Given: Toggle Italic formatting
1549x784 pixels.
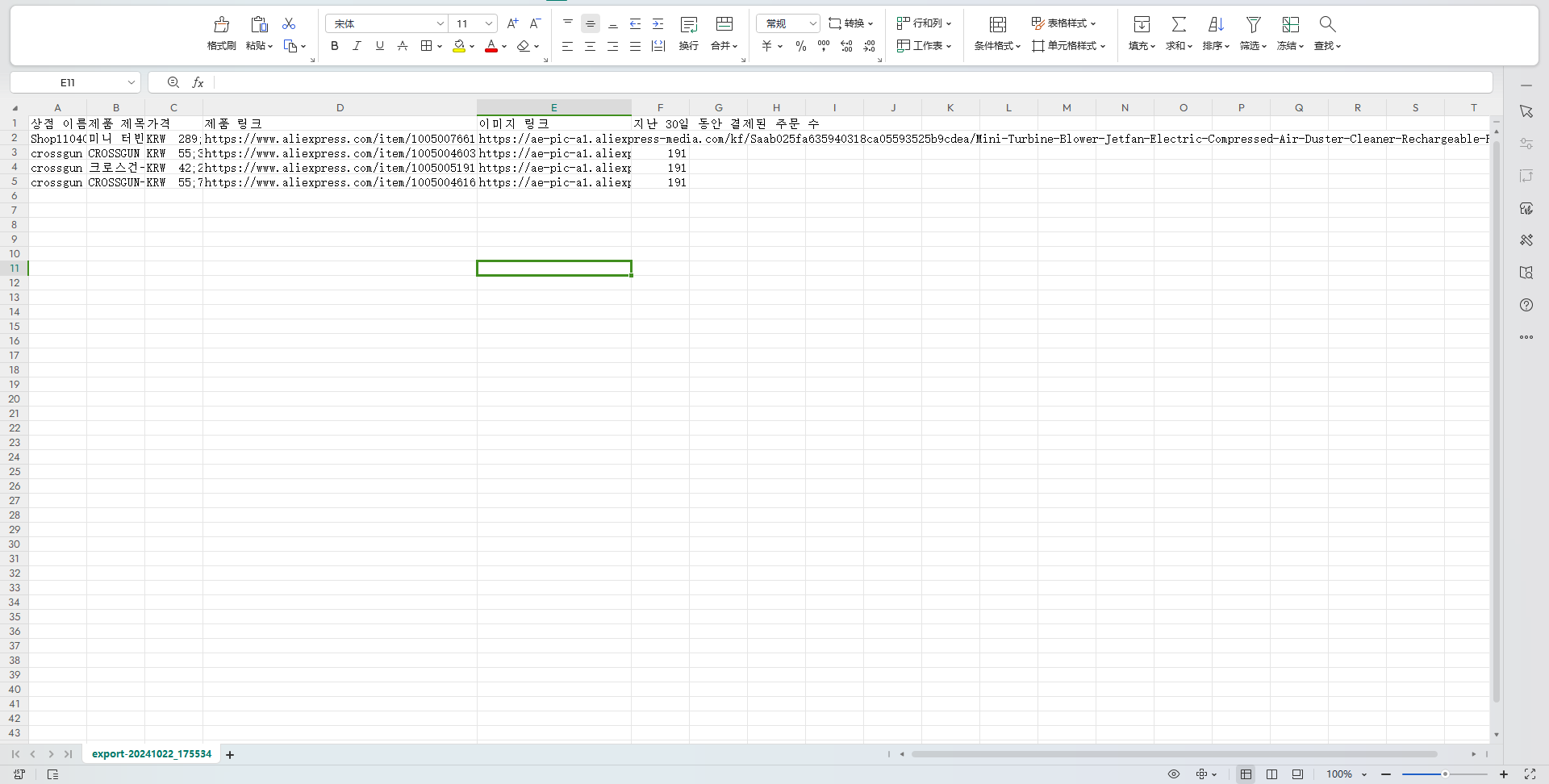Looking at the screenshot, I should tap(357, 46).
